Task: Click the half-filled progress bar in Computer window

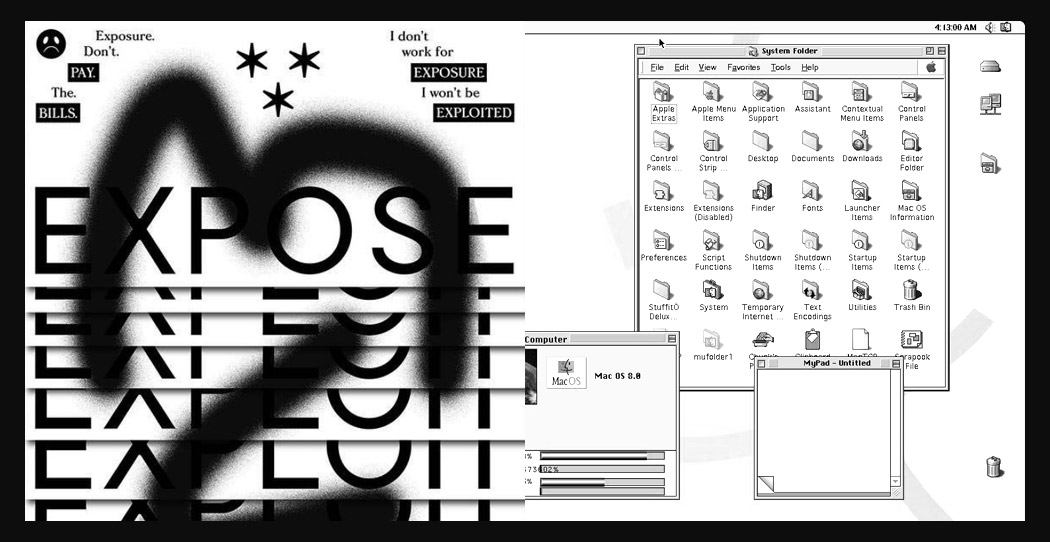Action: (x=602, y=482)
